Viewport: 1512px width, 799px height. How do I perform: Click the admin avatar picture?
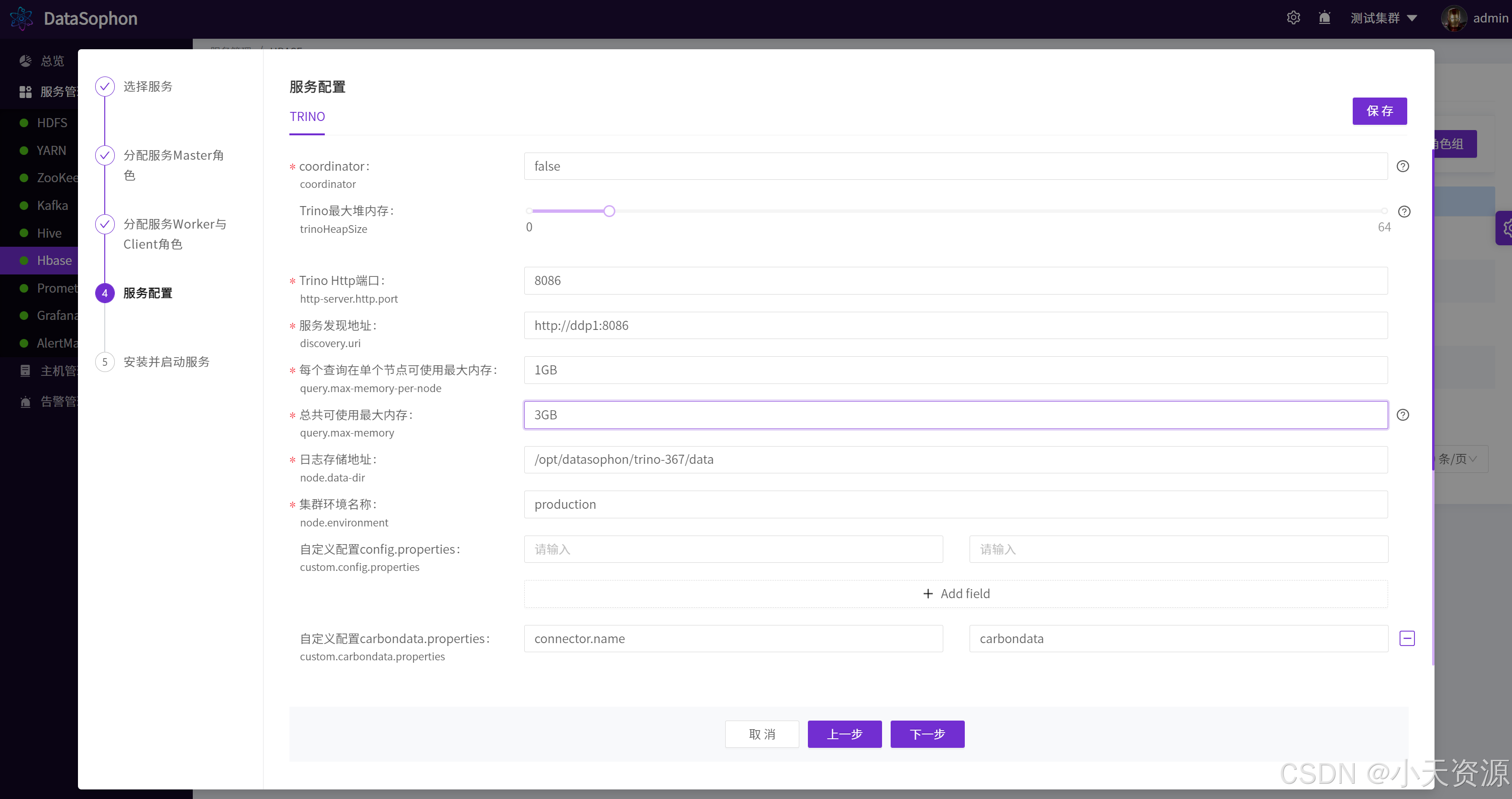pos(1453,18)
